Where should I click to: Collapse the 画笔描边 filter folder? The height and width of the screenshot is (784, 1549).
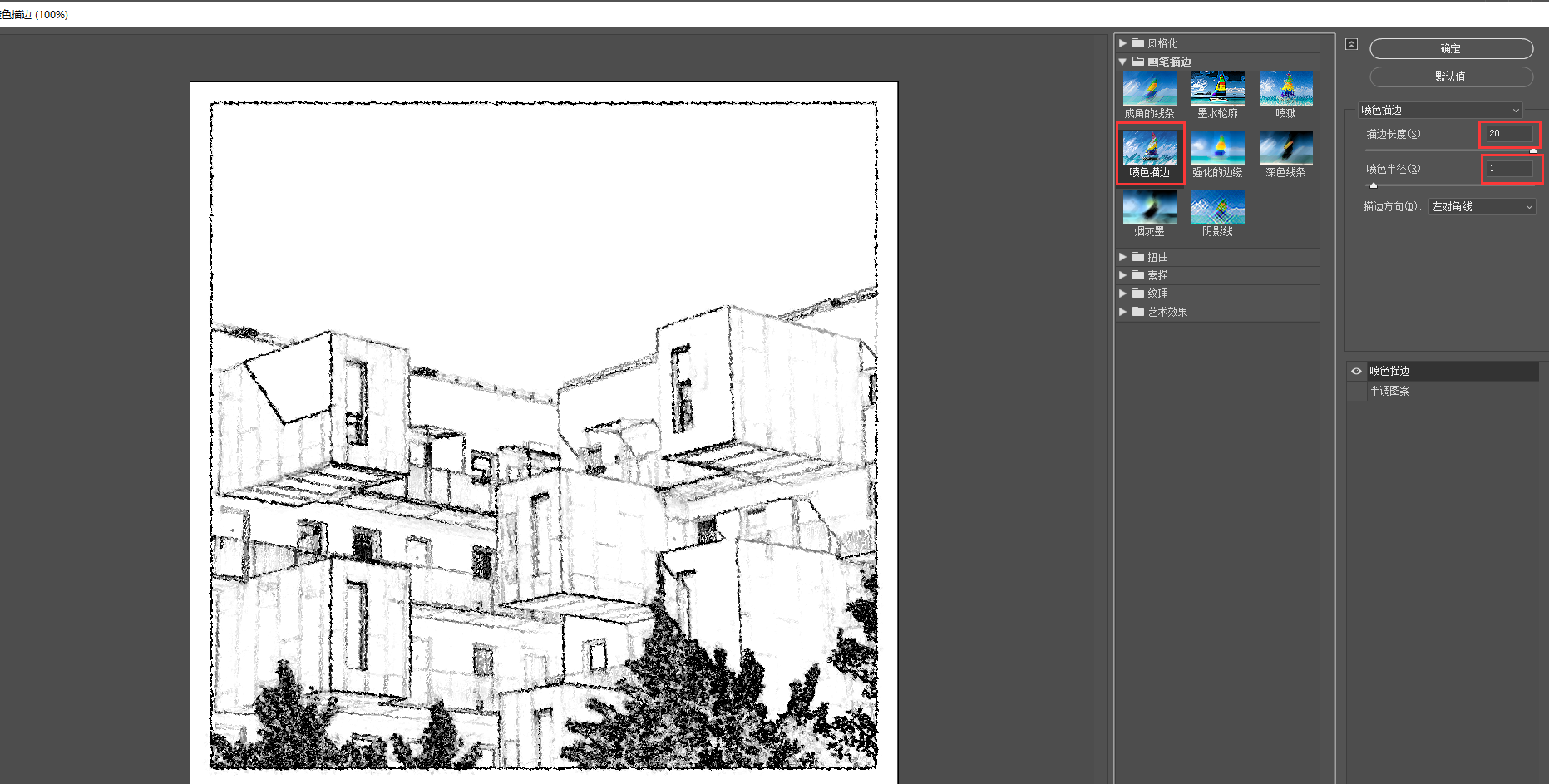[x=1122, y=62]
